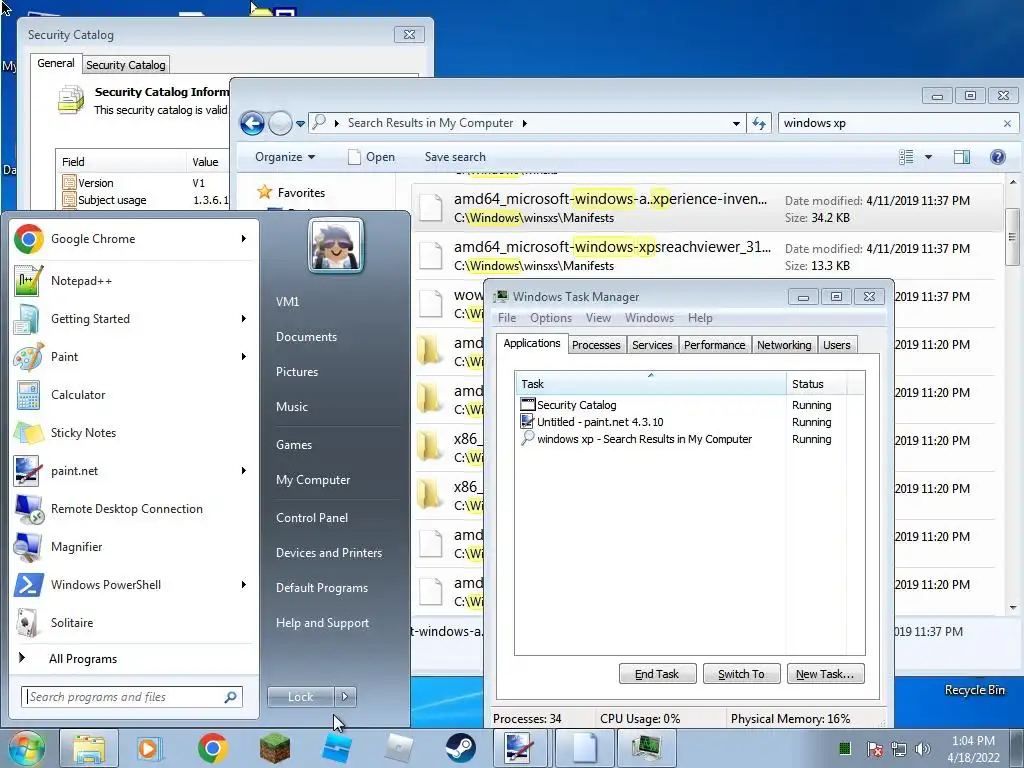Expand Google Chrome jump list arrow

(x=244, y=239)
